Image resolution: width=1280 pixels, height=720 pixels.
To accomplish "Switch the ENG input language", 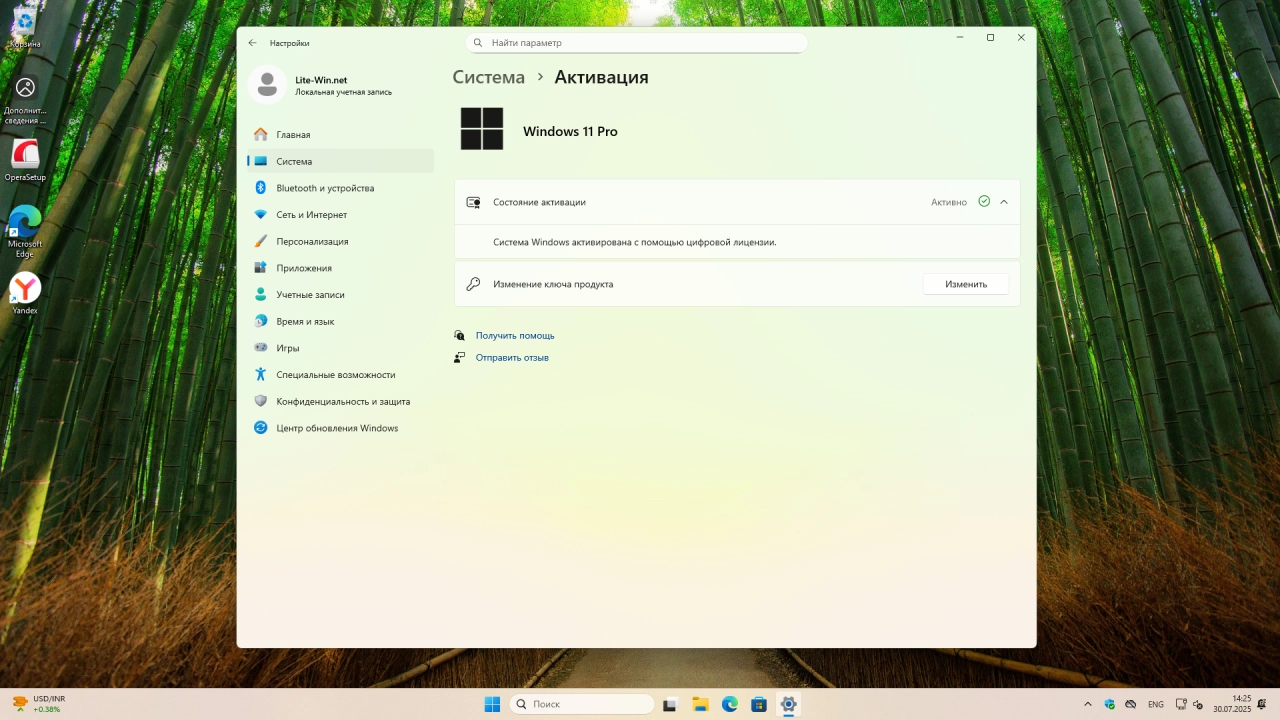I will click(x=1156, y=704).
